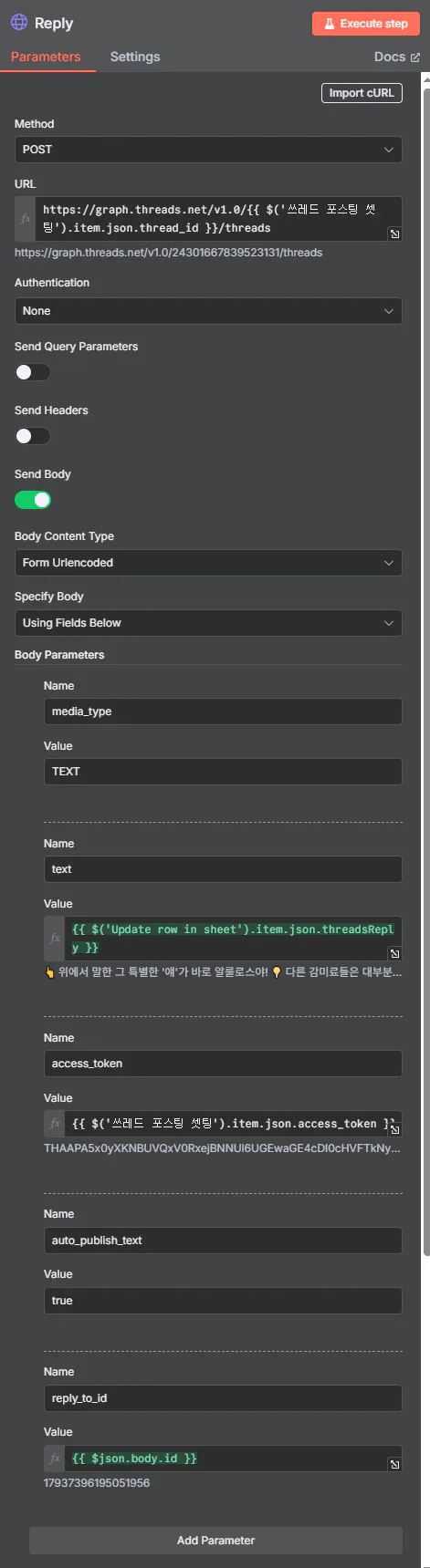The width and height of the screenshot is (430, 1568).
Task: Click the TEXT value field
Action: [223, 772]
